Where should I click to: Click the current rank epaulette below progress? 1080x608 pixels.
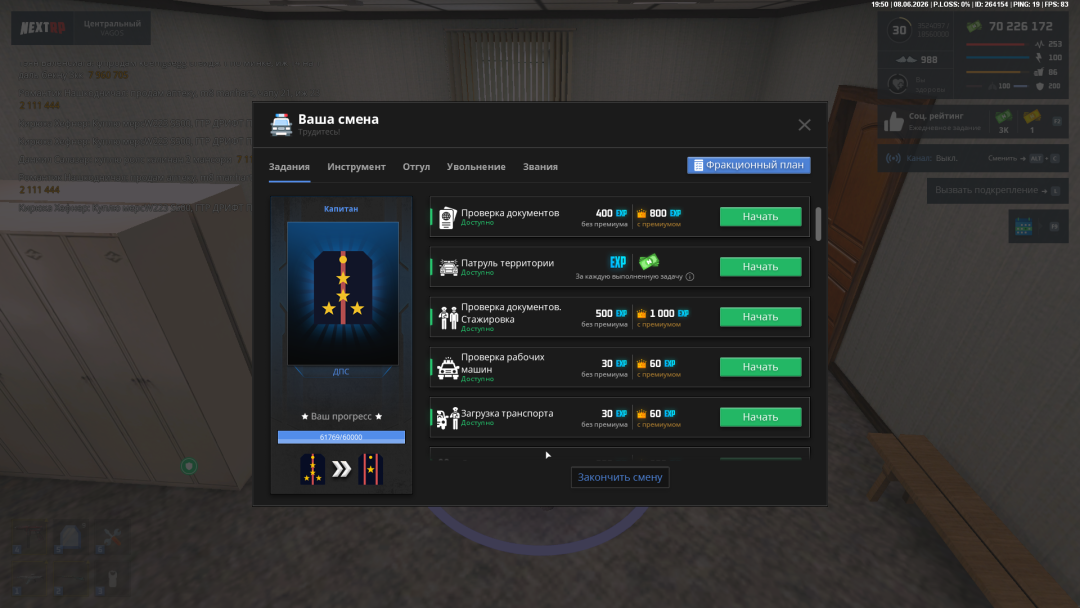click(x=313, y=470)
